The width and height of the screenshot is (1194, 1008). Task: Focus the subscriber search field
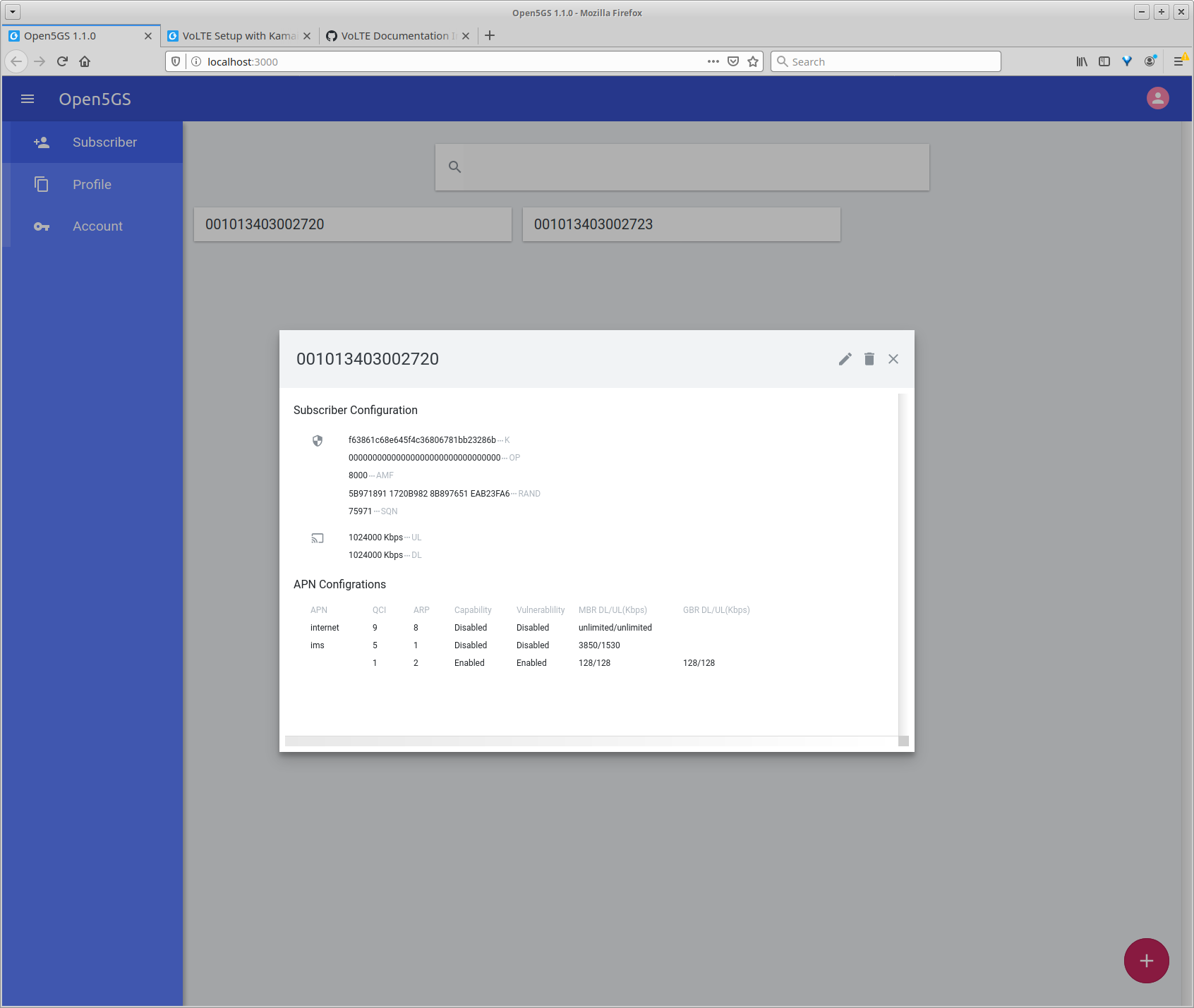click(x=682, y=167)
